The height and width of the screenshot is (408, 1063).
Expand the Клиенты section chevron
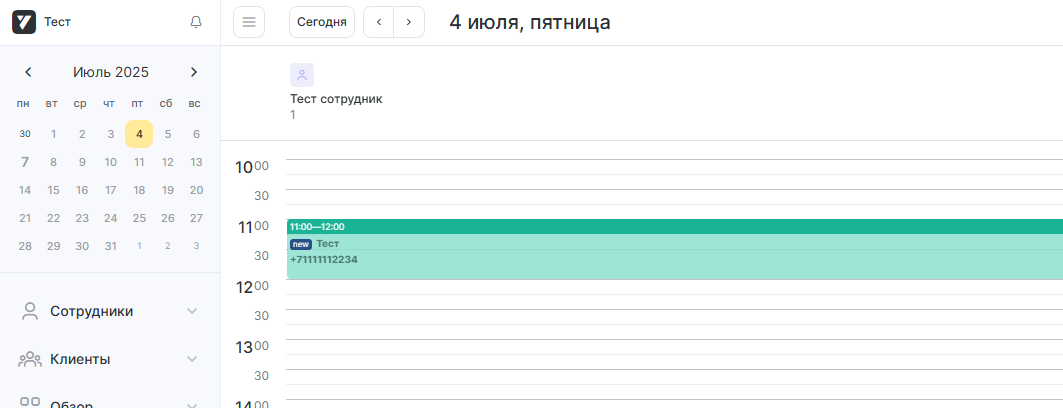(x=193, y=359)
